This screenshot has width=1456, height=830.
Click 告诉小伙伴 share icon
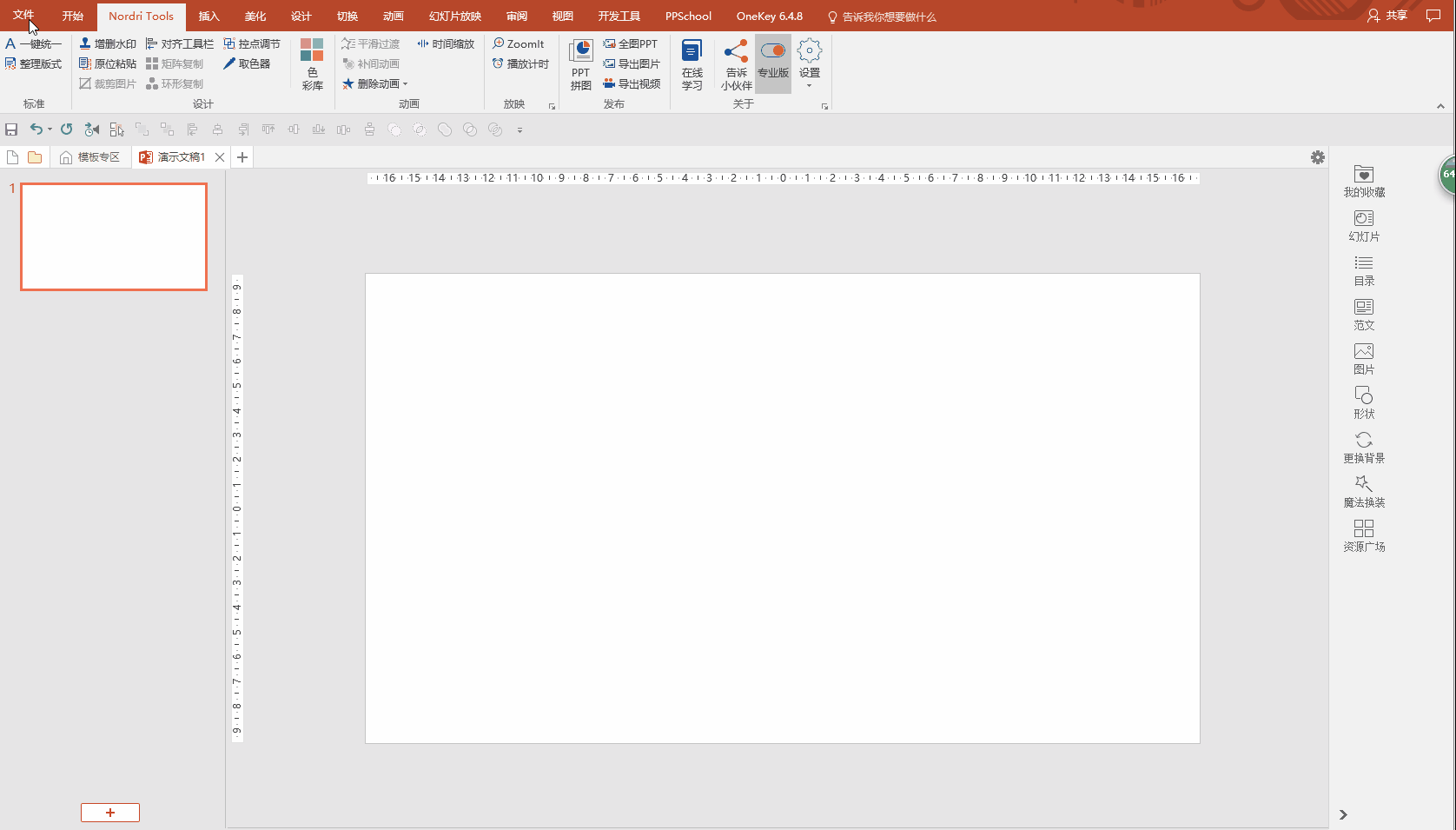coord(736,64)
